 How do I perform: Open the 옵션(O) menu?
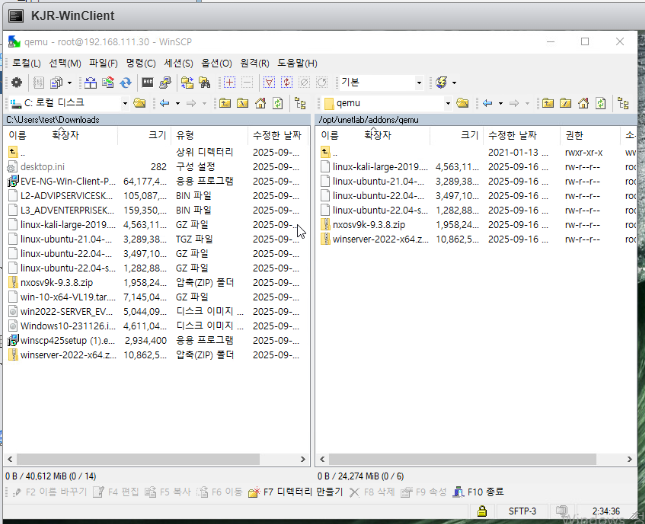[216, 63]
